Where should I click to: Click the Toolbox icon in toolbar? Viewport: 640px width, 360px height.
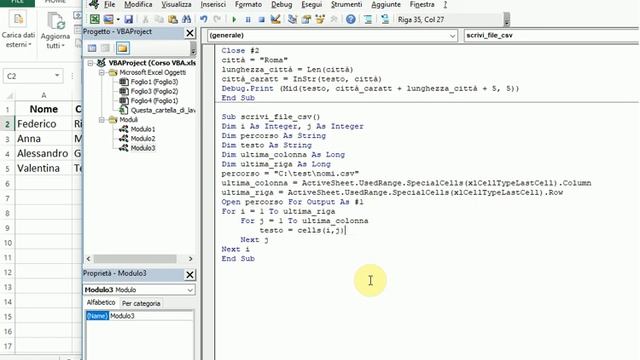[334, 19]
